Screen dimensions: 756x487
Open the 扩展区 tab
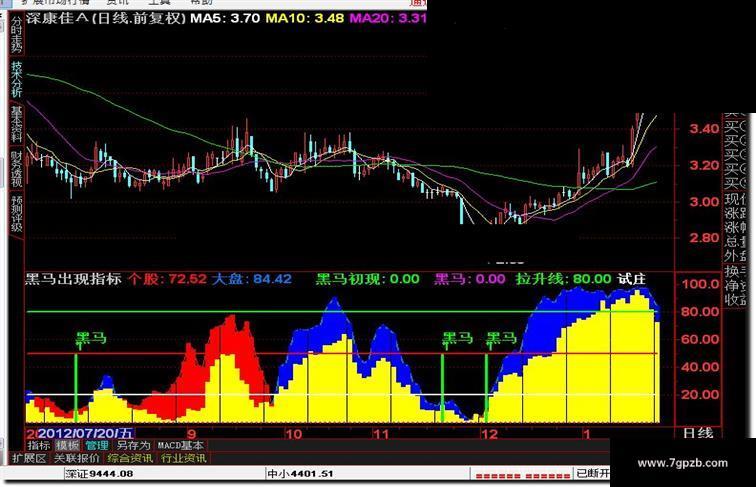point(29,458)
